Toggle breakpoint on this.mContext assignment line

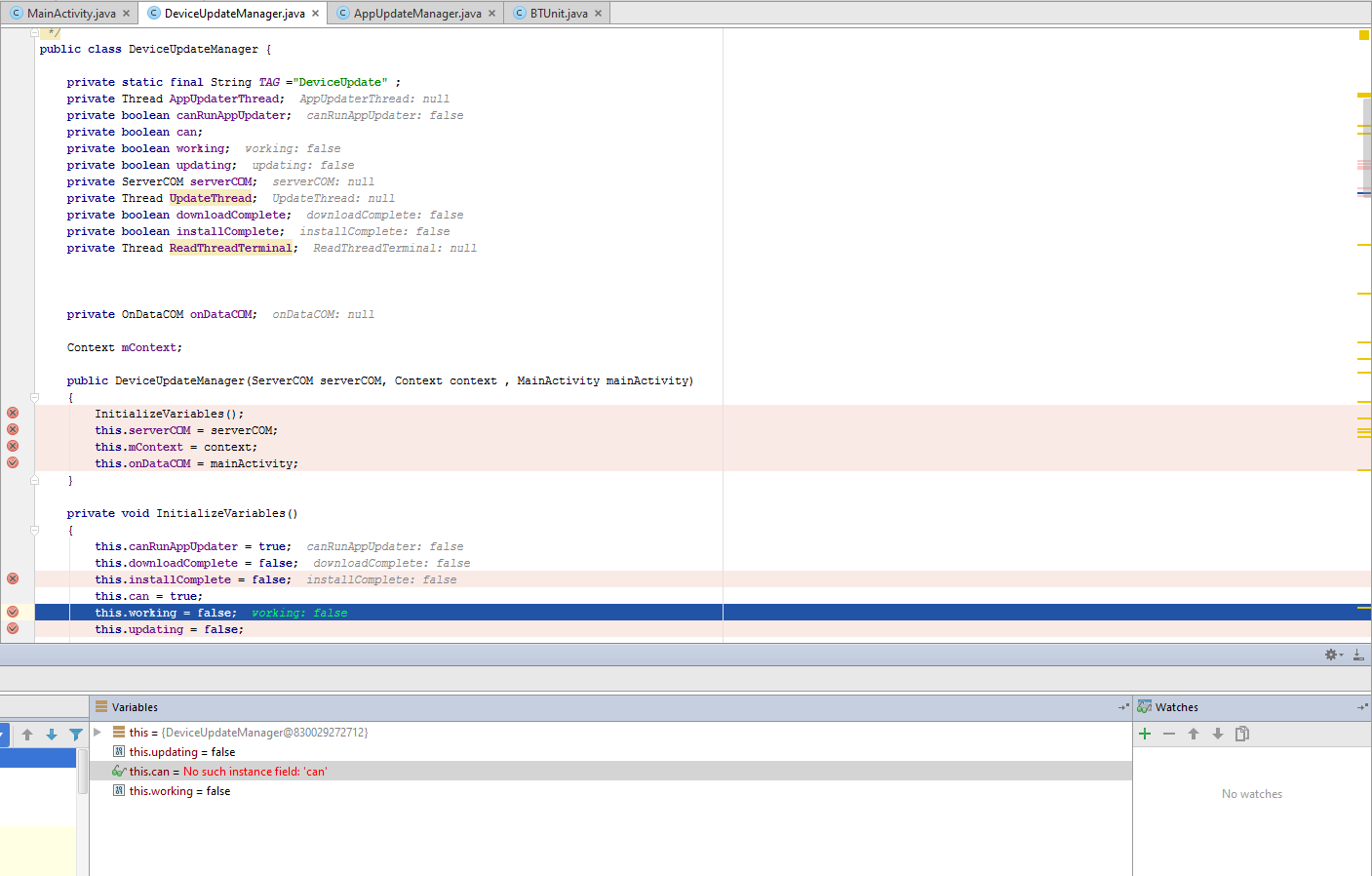click(13, 446)
